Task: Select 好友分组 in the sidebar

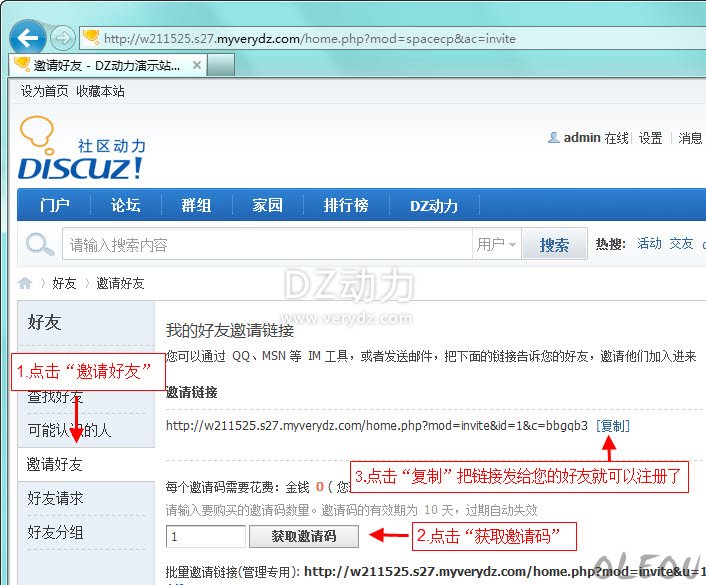Action: 55,532
